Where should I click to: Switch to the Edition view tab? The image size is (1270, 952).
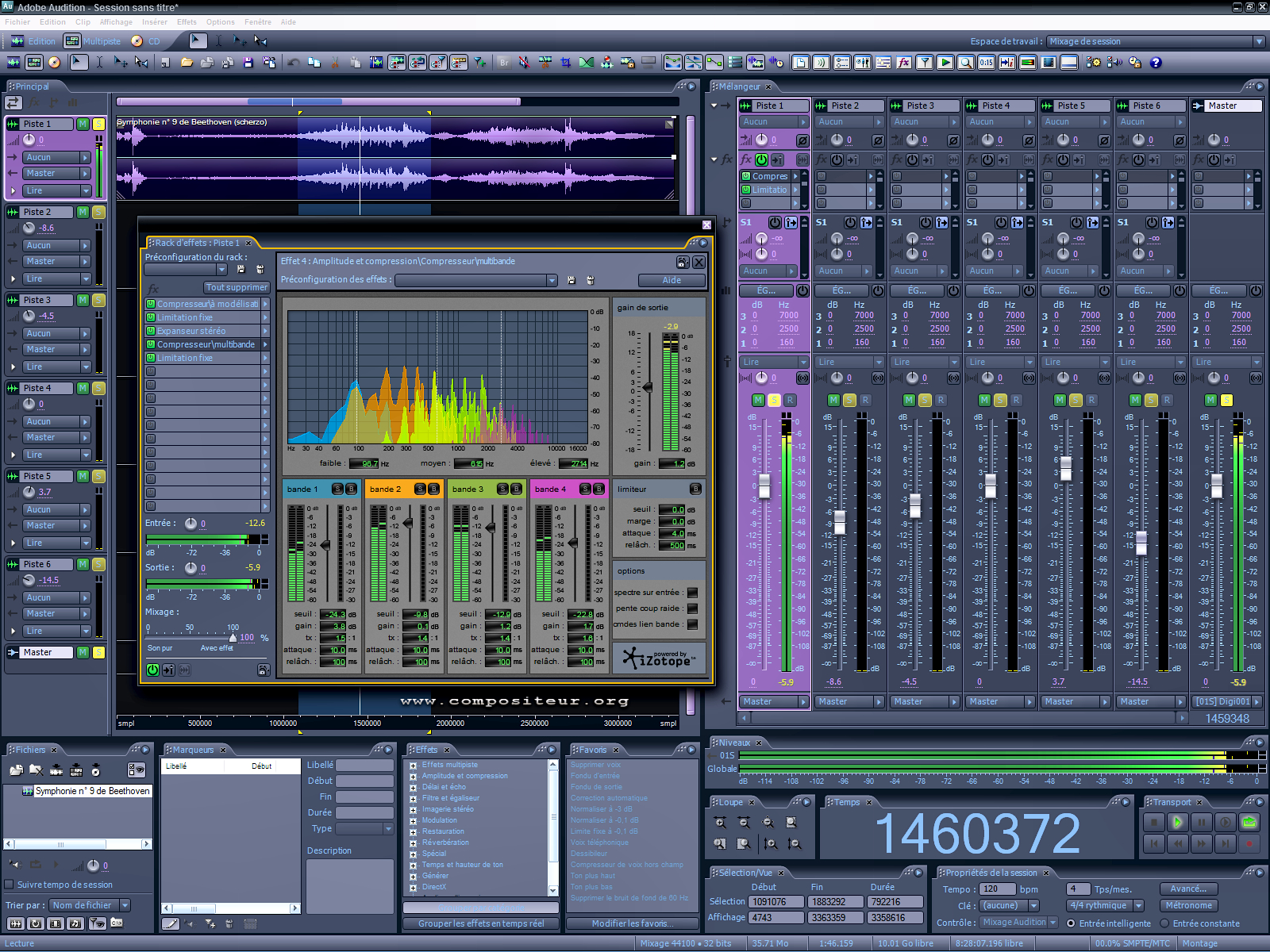[x=33, y=41]
